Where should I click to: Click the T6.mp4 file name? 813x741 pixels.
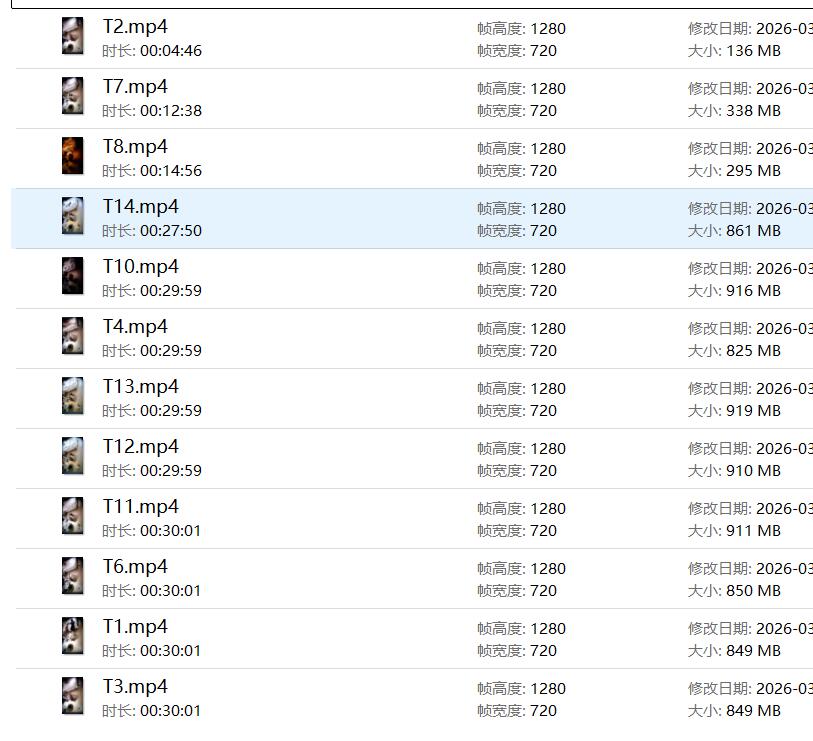point(135,567)
